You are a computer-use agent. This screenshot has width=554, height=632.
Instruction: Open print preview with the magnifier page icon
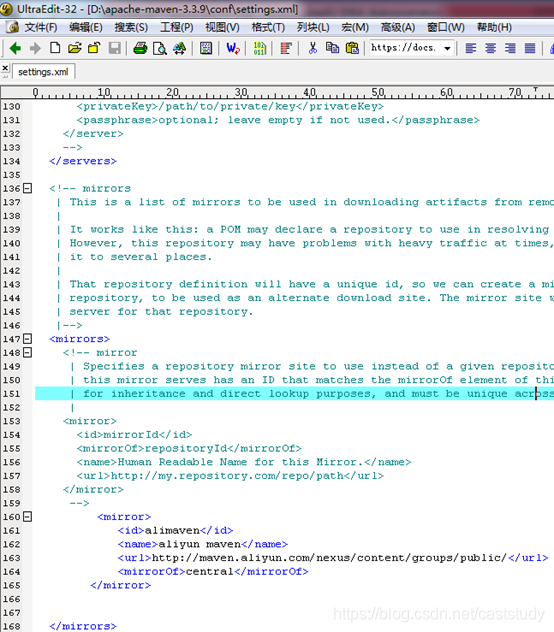point(160,49)
